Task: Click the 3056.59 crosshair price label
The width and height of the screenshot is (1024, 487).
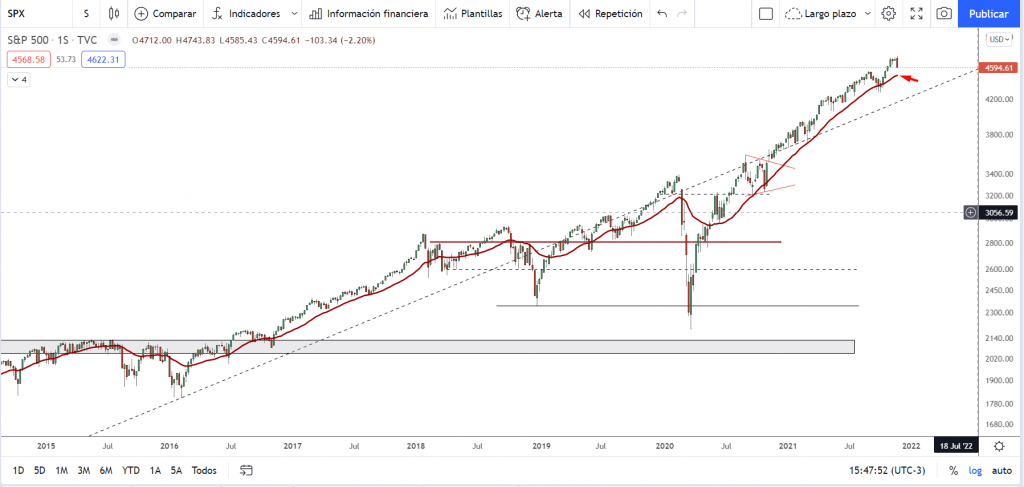Action: pyautogui.click(x=999, y=212)
